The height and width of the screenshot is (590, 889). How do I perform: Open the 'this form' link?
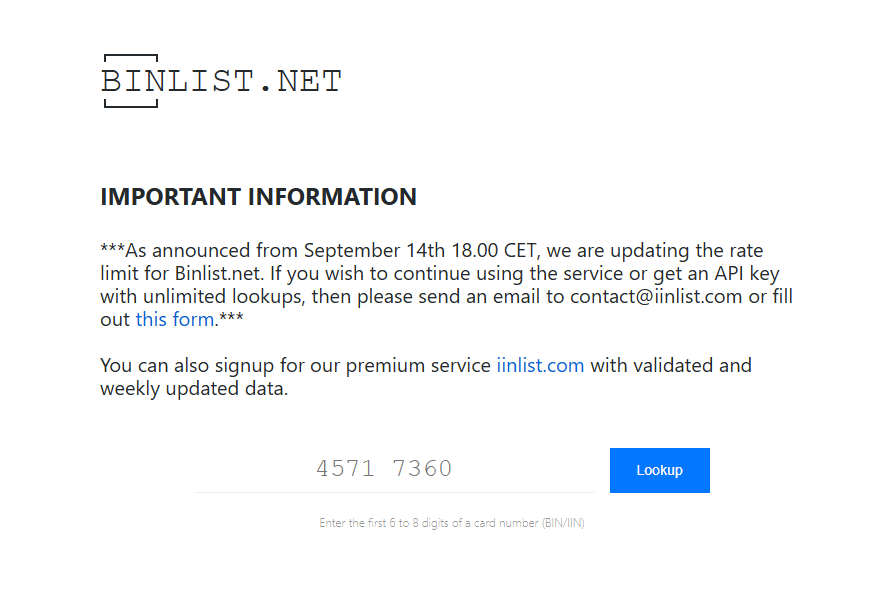[x=175, y=319]
